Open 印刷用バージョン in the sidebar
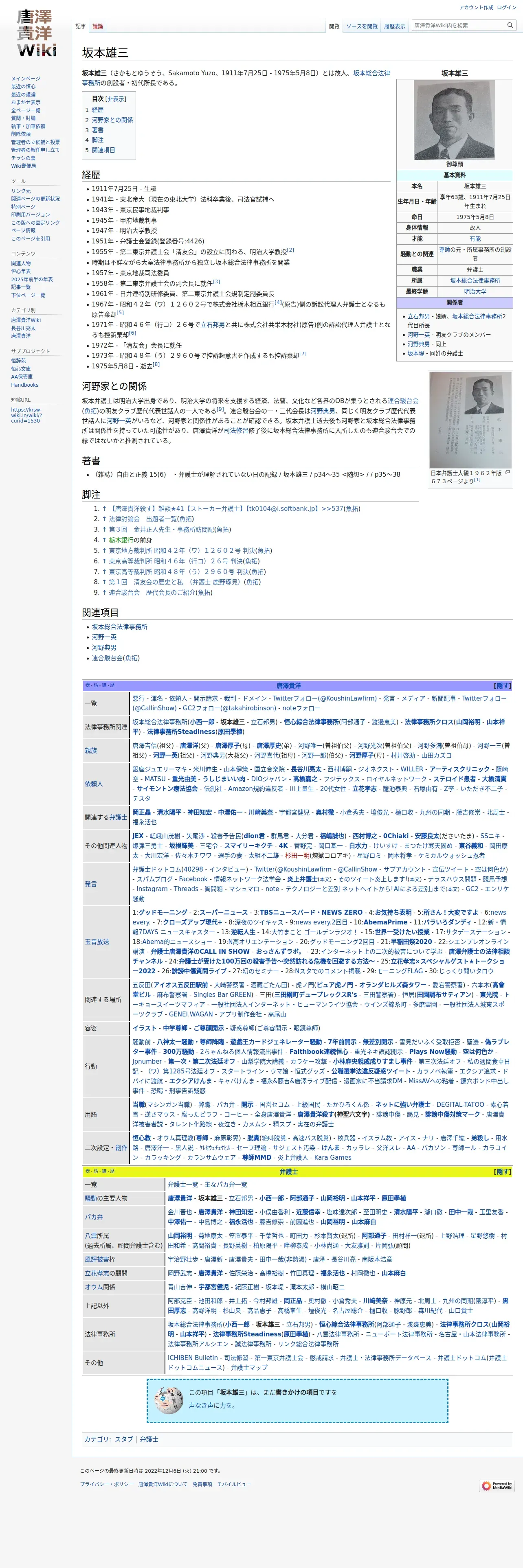 [31, 214]
